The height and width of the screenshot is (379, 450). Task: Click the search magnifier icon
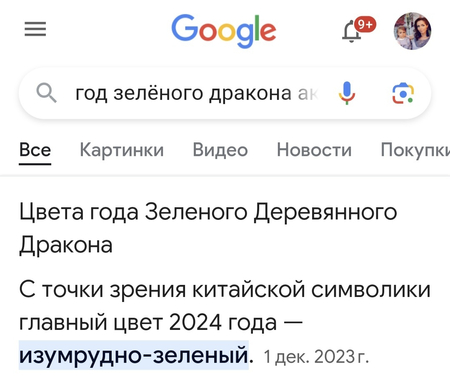(x=46, y=93)
